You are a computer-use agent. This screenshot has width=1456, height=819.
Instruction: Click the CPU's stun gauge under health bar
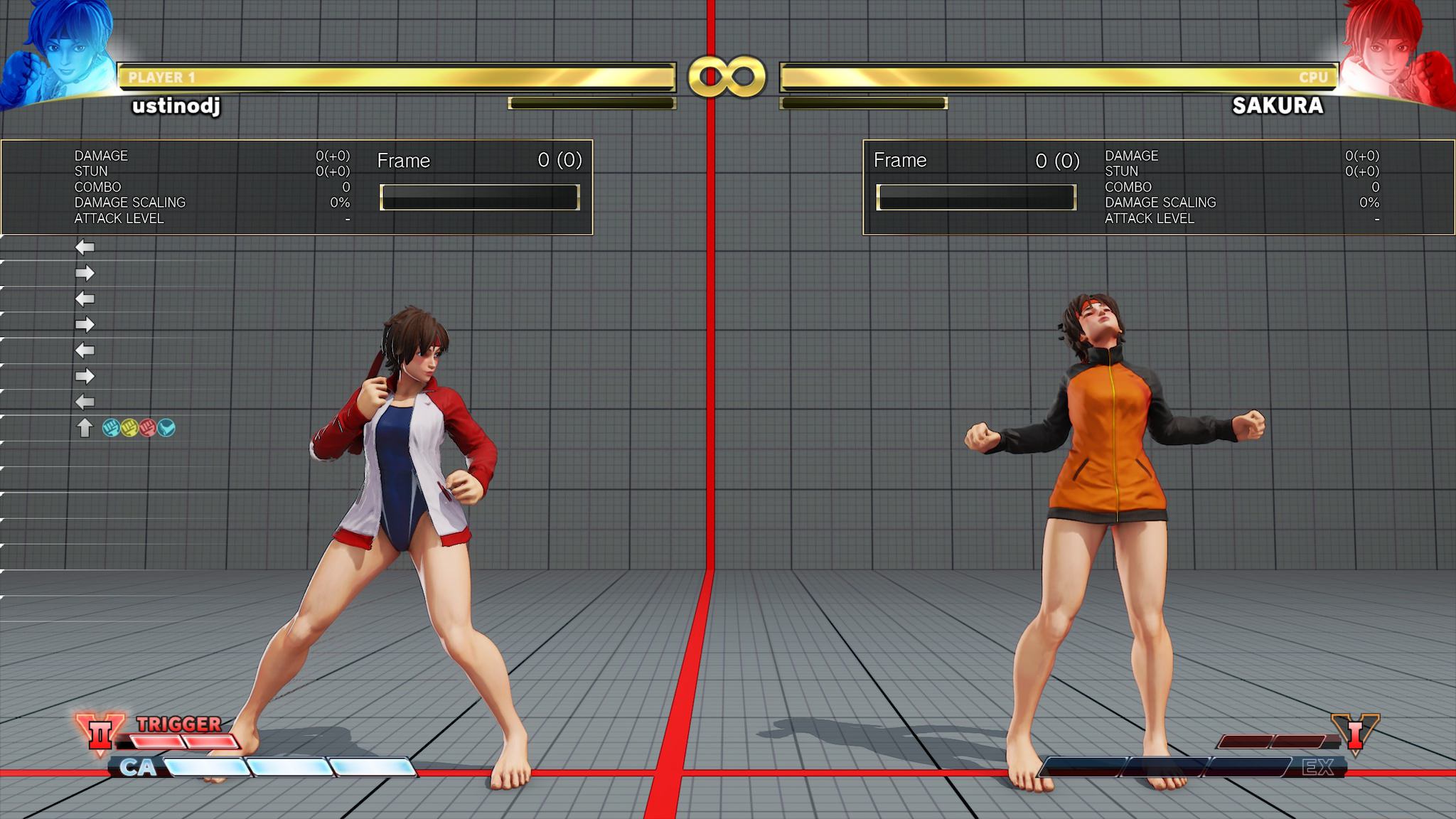864,103
